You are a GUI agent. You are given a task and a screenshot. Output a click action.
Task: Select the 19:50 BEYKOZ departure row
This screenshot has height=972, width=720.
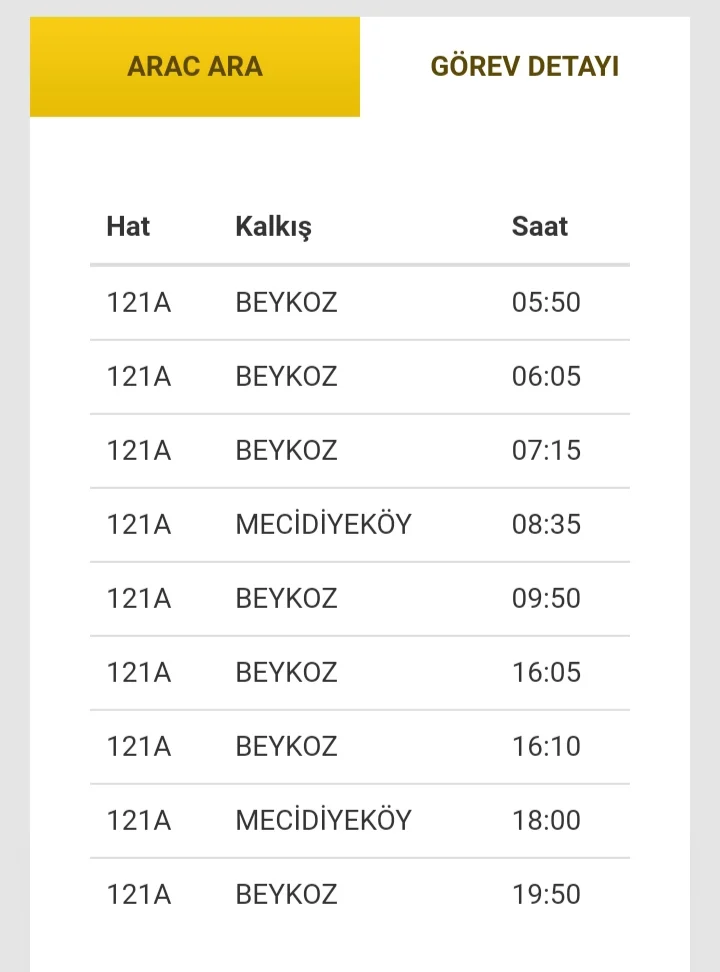click(x=360, y=894)
